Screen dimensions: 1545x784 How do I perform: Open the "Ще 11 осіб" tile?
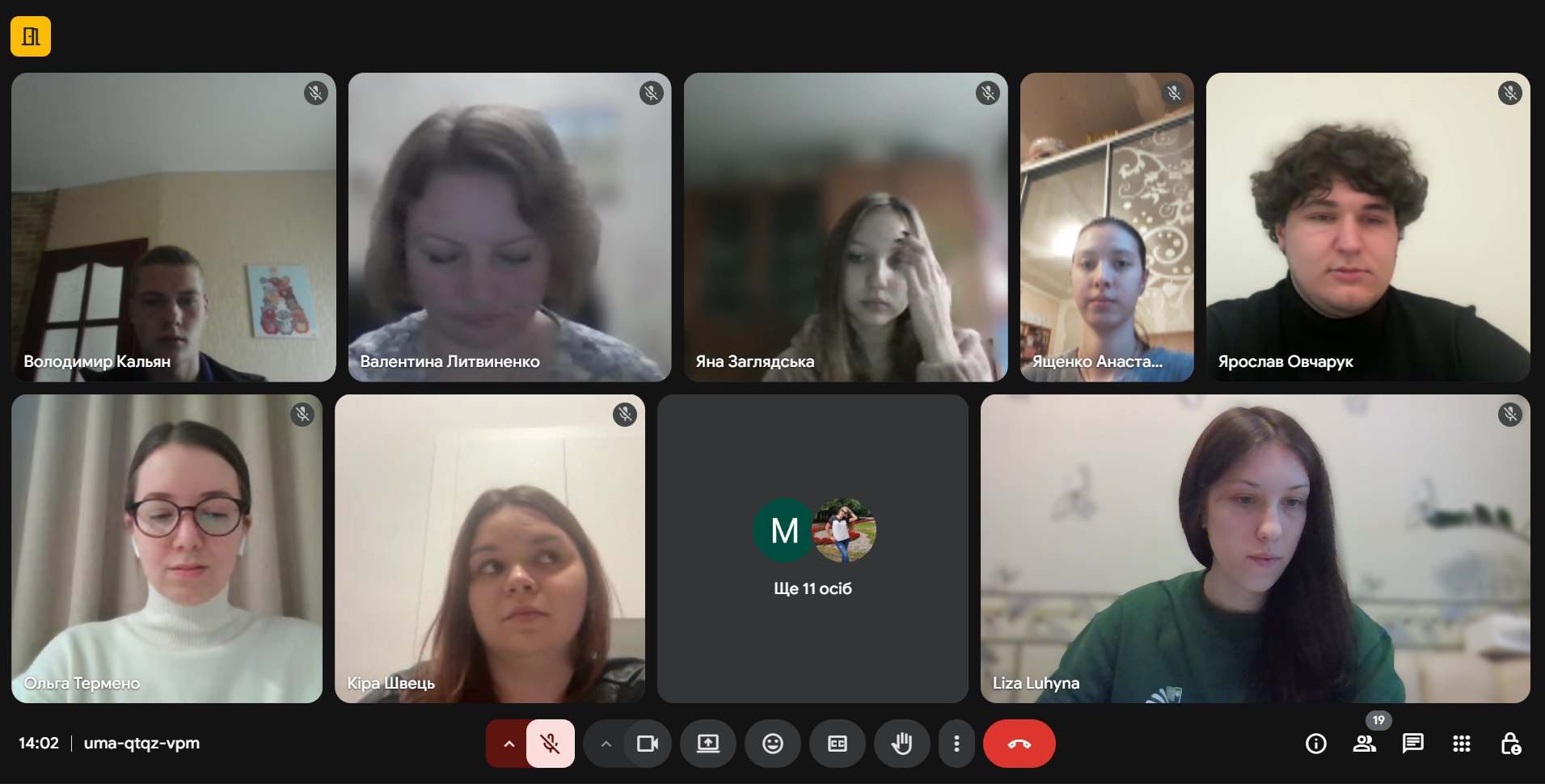[813, 549]
